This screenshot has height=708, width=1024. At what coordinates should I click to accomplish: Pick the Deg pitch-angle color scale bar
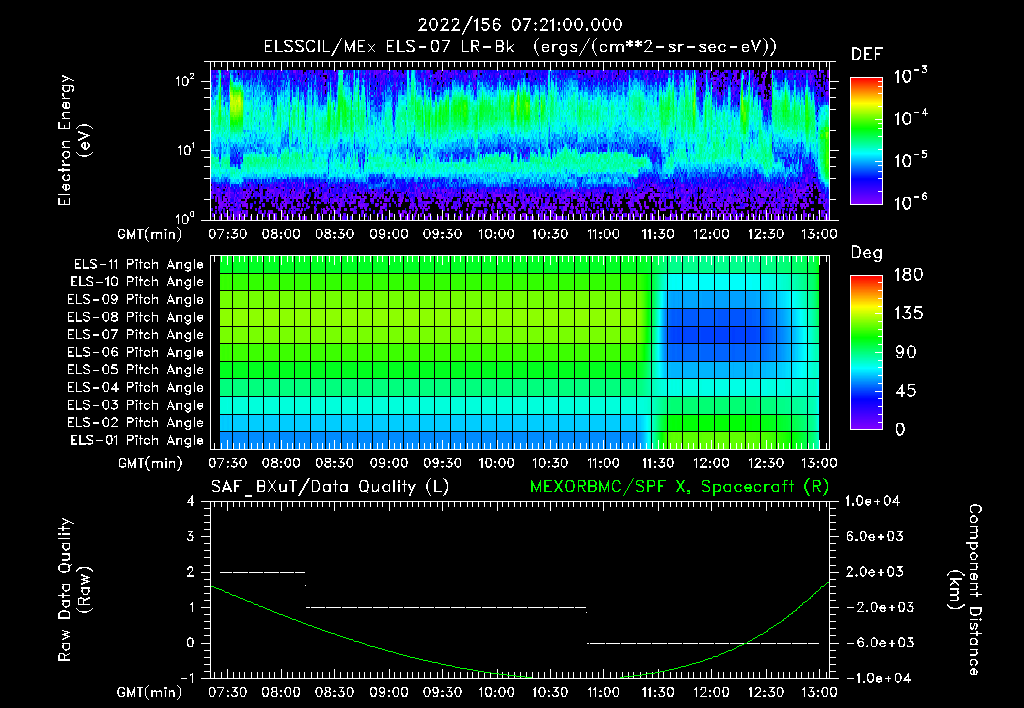click(866, 352)
